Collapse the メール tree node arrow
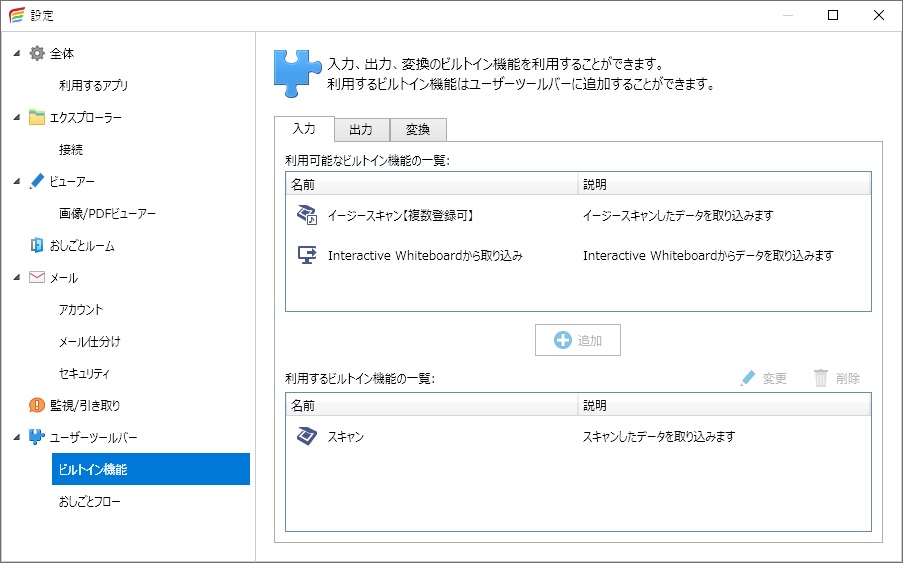Viewport: 903px width, 563px height. coord(16,277)
